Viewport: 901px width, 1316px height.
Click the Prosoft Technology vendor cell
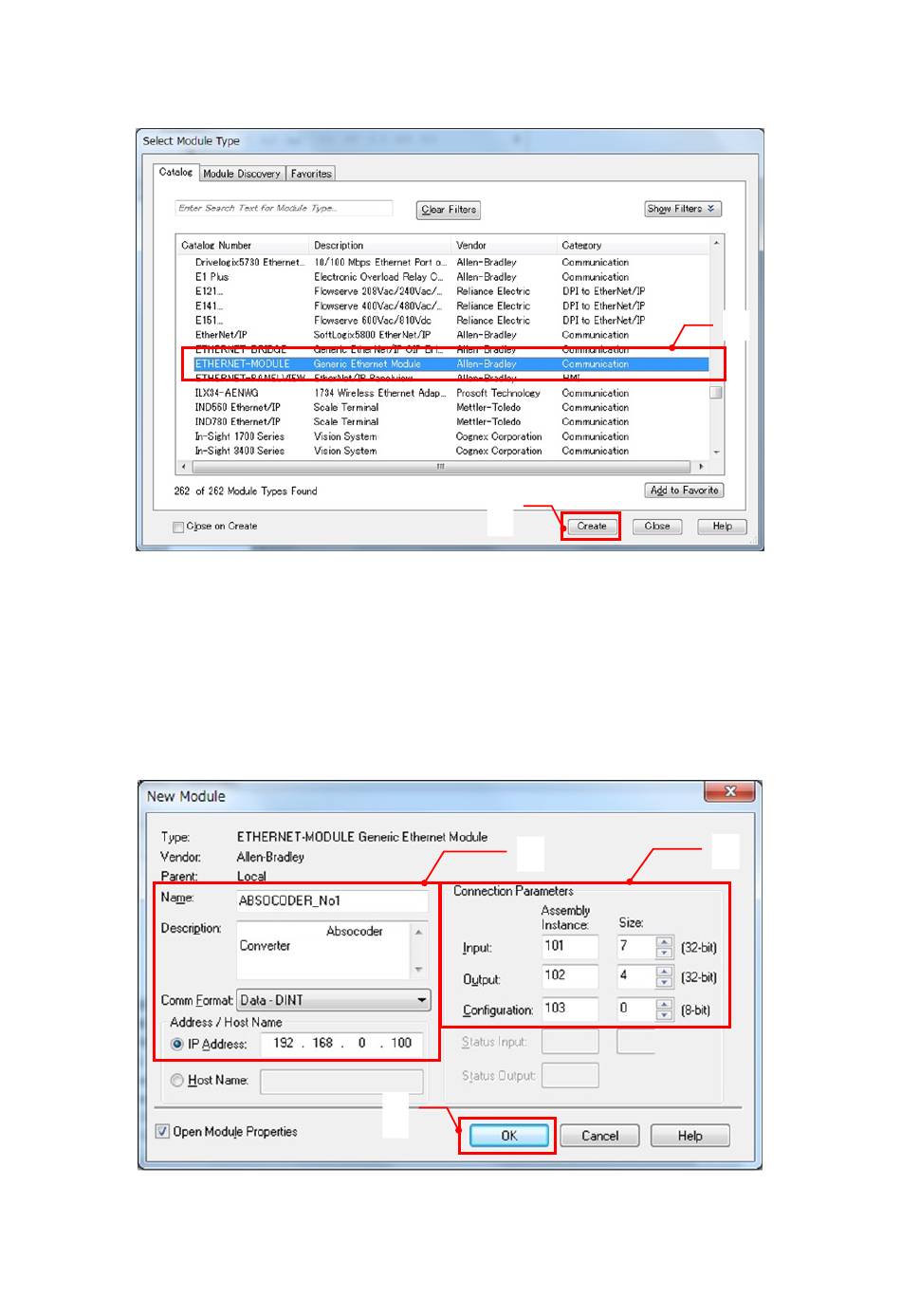click(498, 393)
